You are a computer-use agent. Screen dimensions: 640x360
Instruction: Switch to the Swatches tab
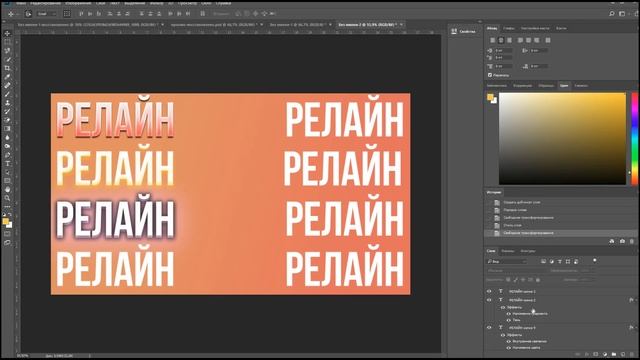point(546,86)
